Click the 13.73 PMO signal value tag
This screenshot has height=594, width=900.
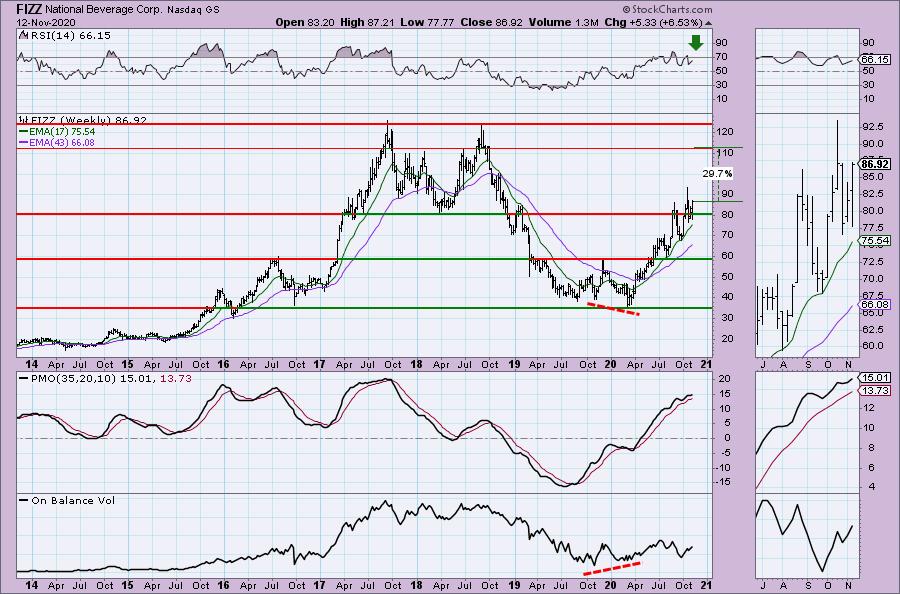tap(875, 390)
